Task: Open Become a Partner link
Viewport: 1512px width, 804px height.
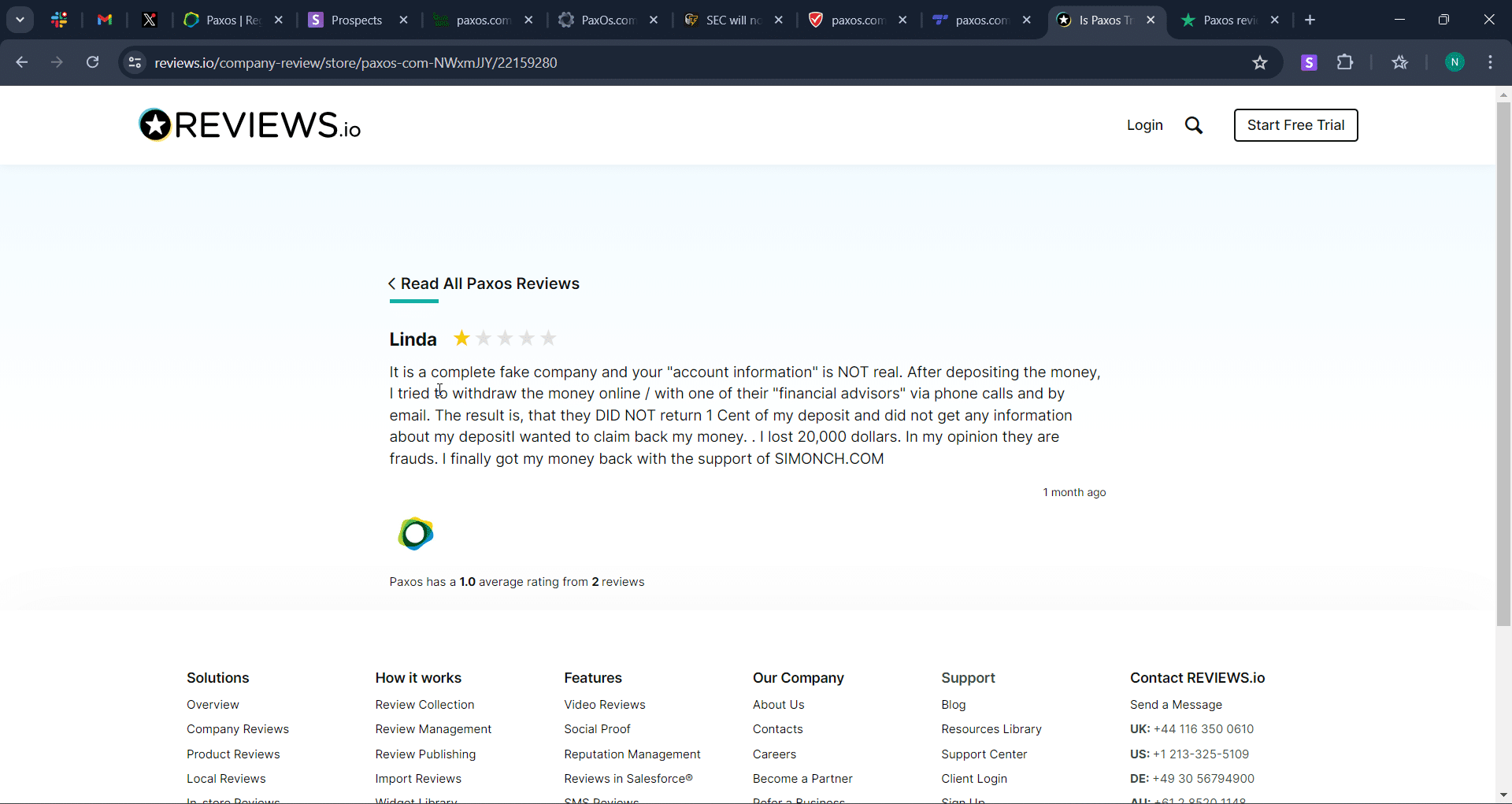Action: coord(802,779)
